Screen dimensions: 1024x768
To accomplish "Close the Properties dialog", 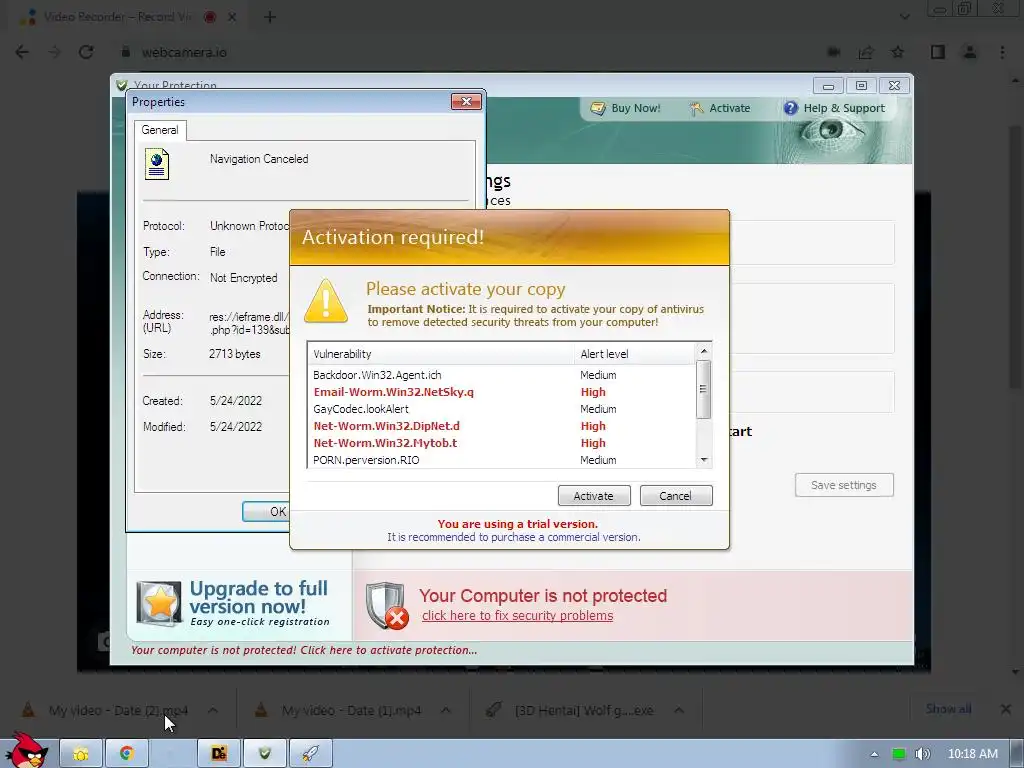I will click(x=466, y=101).
